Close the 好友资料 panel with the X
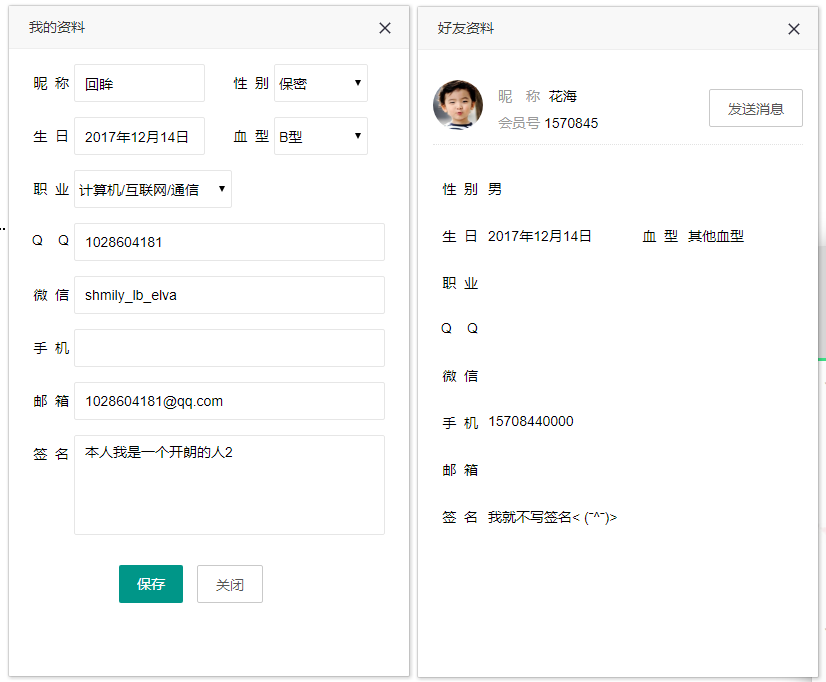The image size is (826, 682). 794,28
